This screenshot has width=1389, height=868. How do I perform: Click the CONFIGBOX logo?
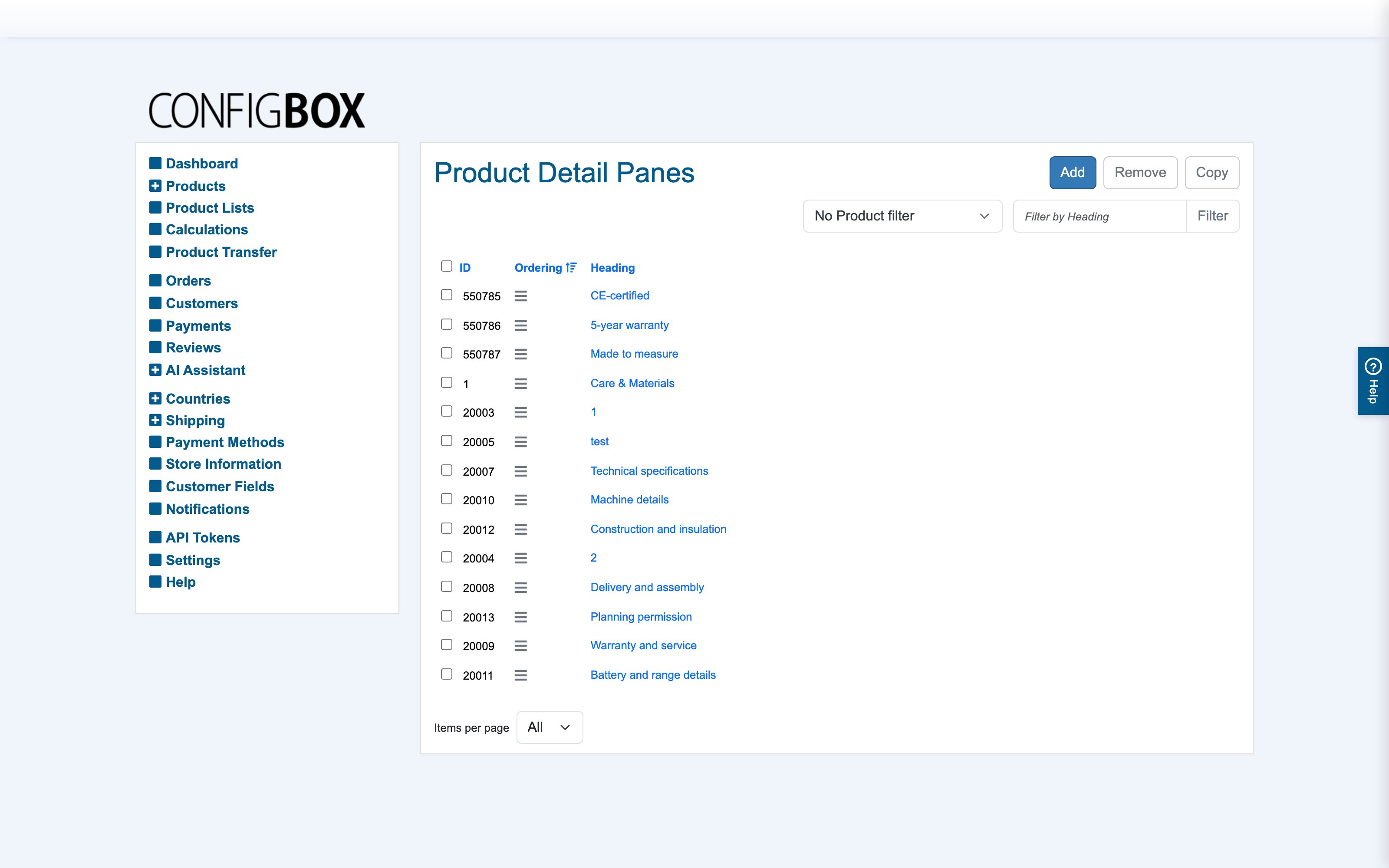pyautogui.click(x=257, y=110)
